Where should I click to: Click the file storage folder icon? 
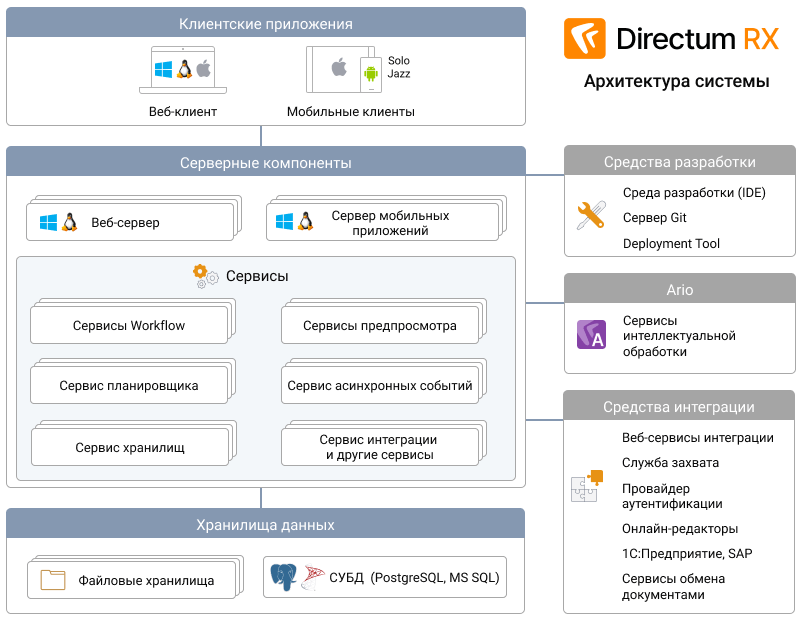[53, 580]
